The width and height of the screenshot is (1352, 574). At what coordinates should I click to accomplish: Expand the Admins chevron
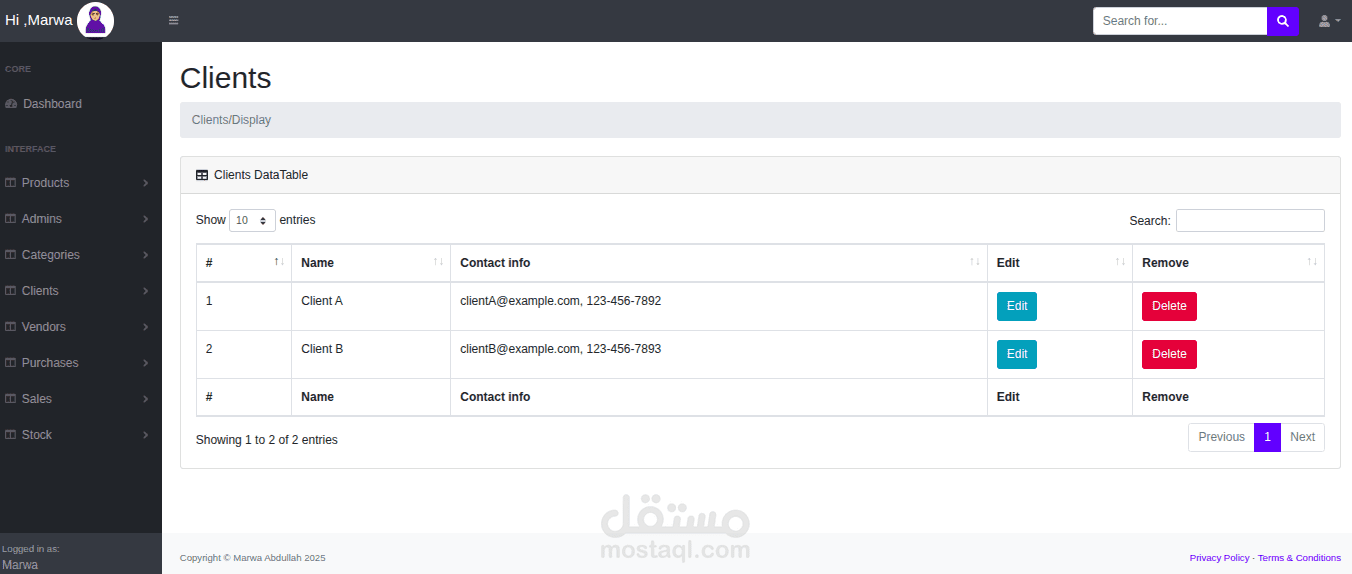point(146,219)
